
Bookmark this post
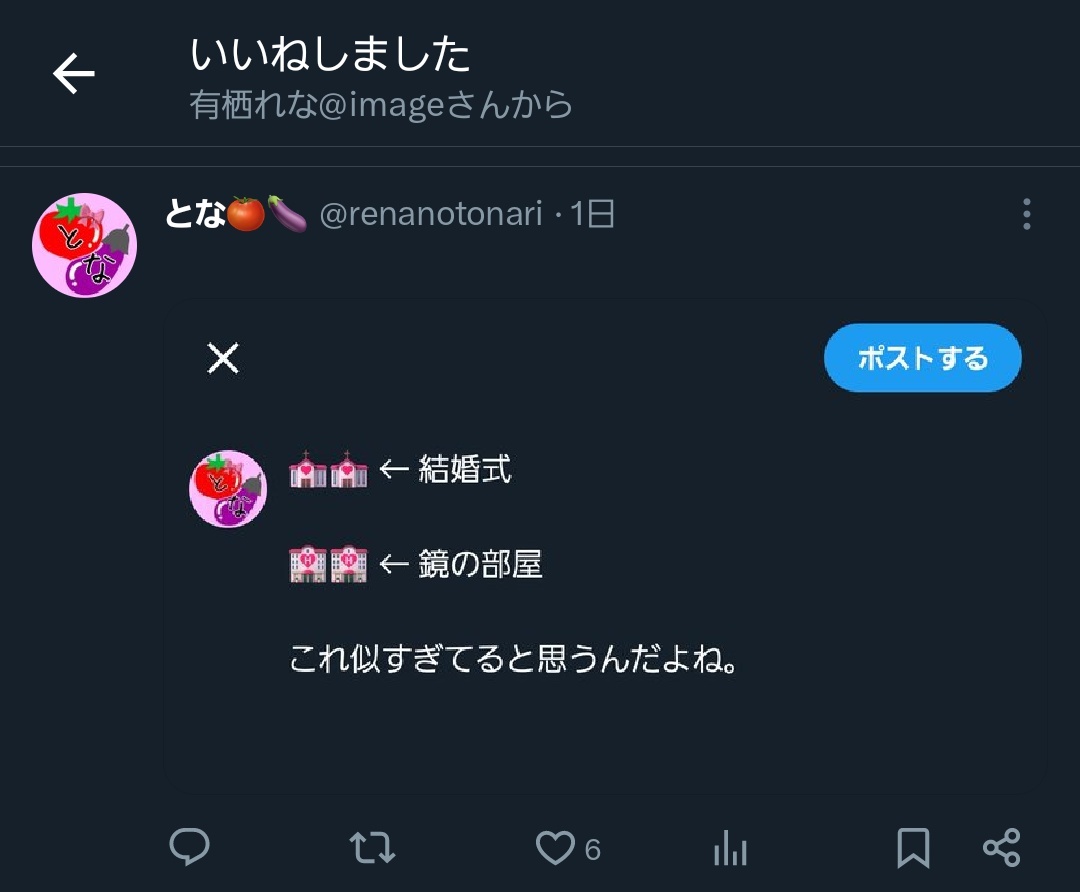912,848
